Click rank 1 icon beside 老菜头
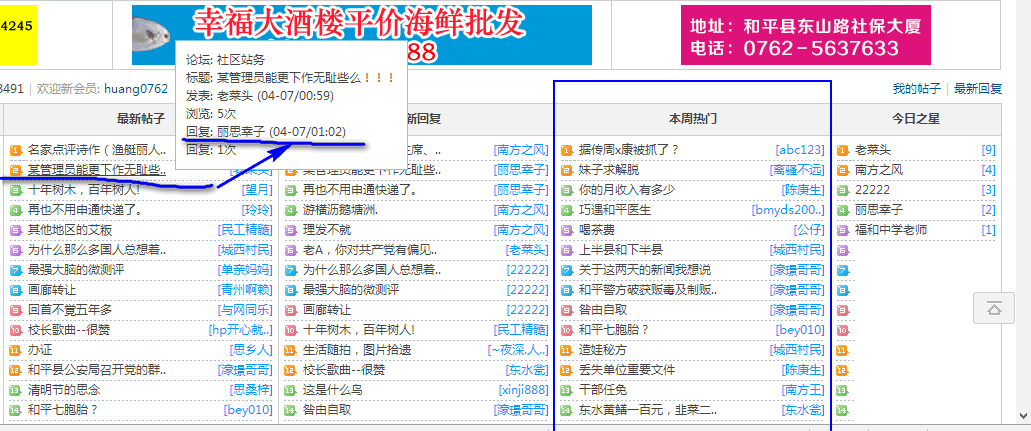This screenshot has height=431, width=1031. pos(842,150)
